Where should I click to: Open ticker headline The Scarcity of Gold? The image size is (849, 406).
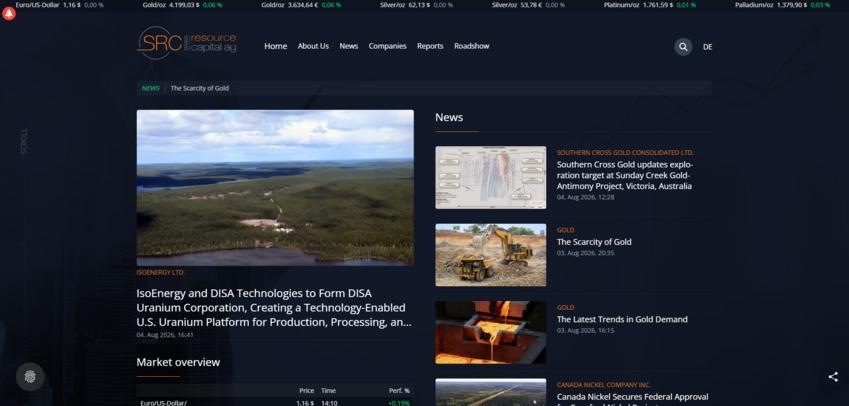click(x=200, y=88)
